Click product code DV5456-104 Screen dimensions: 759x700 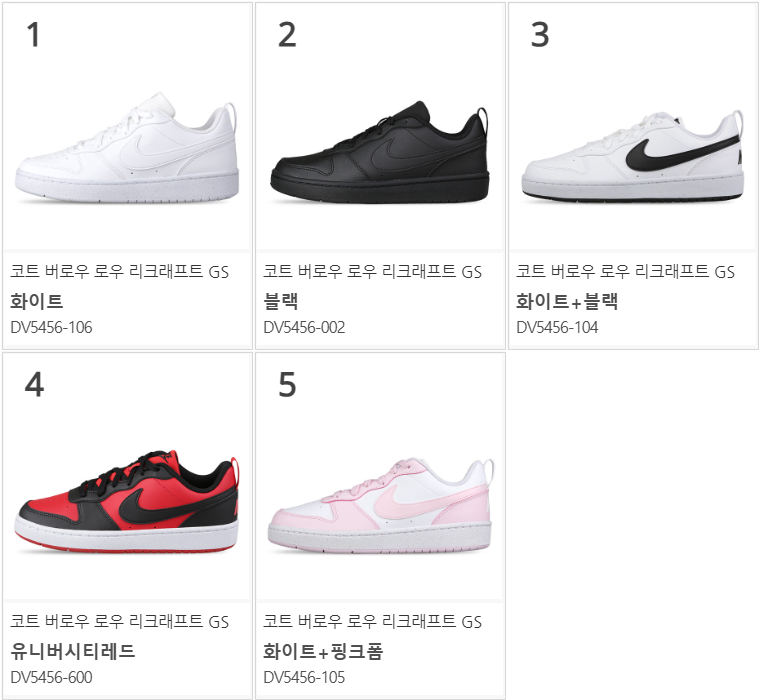click(557, 327)
